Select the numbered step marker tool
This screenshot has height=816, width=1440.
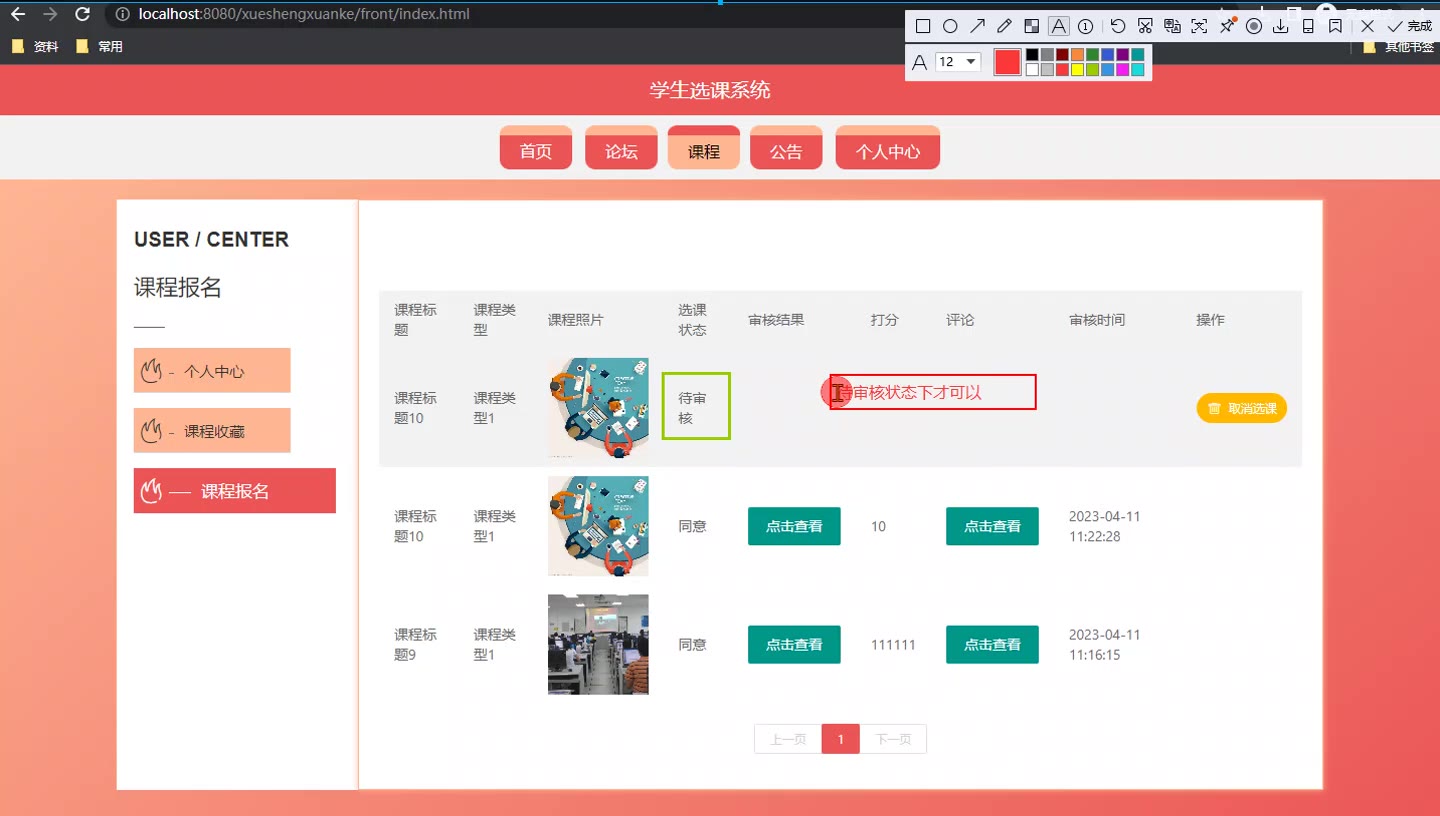[1085, 26]
